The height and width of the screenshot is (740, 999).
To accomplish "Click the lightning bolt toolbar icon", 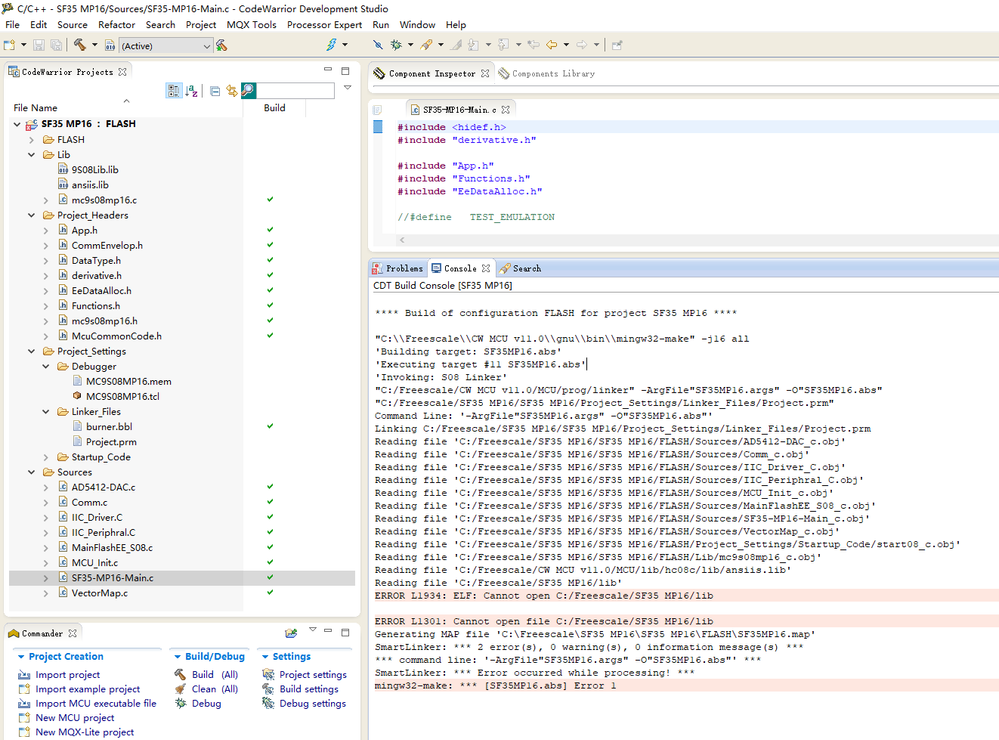I will click(x=331, y=45).
